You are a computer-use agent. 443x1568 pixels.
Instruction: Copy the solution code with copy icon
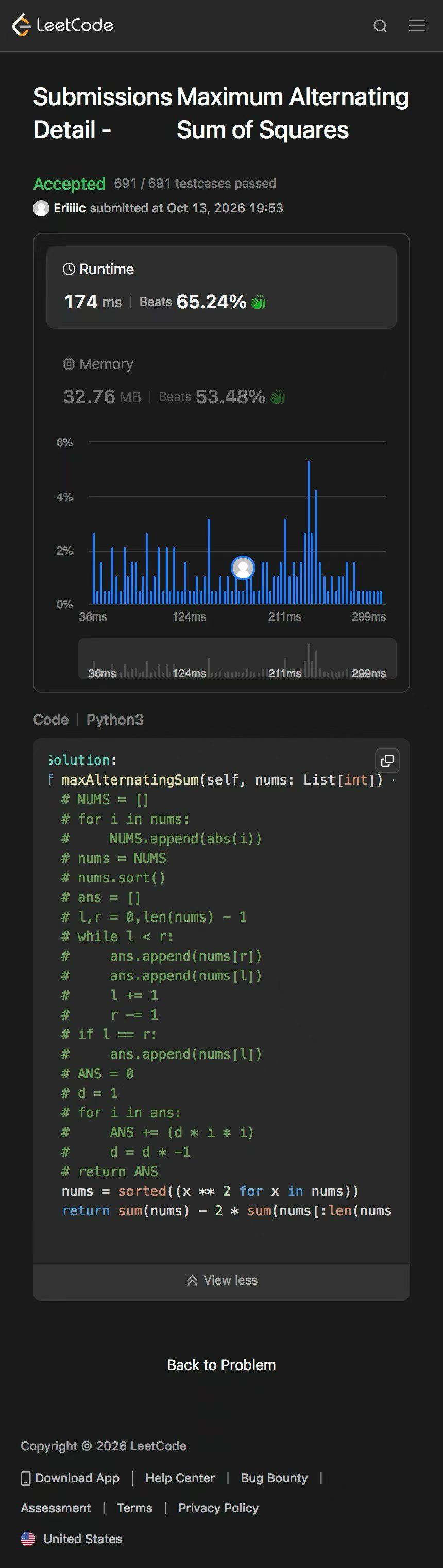[387, 760]
